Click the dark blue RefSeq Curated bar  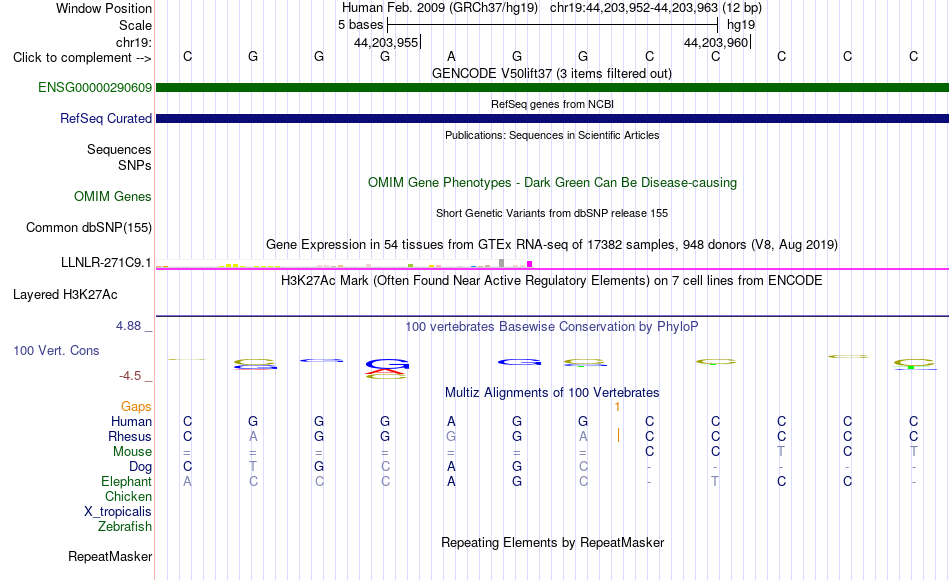tap(552, 118)
